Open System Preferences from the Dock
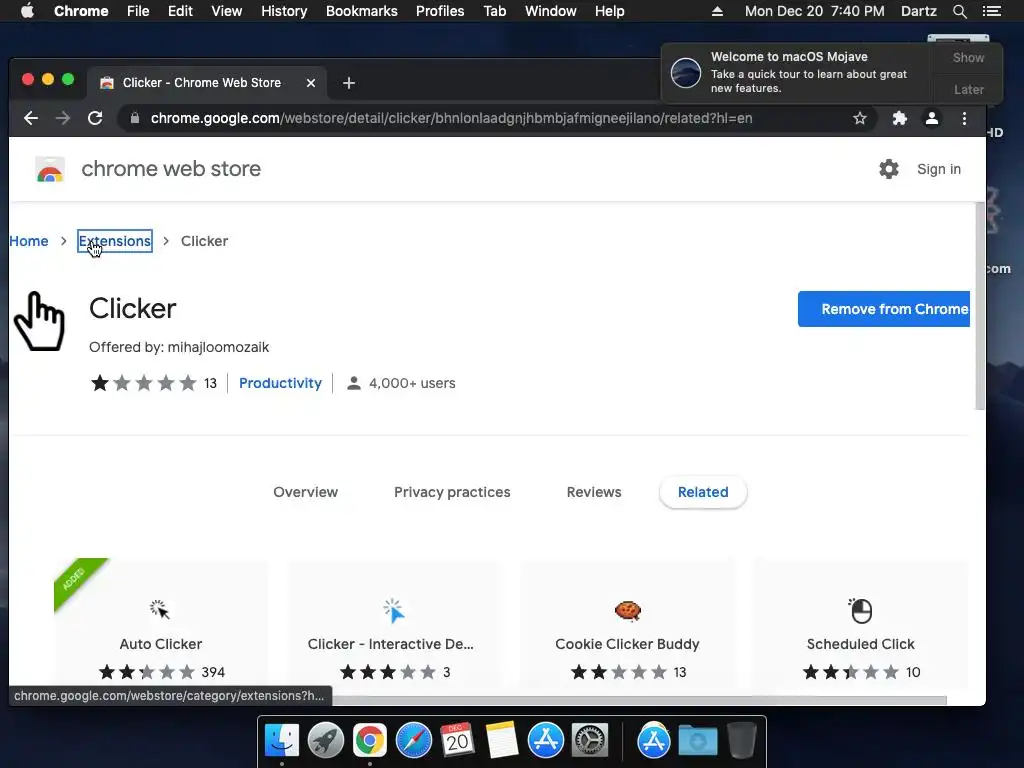1024x768 pixels. 590,741
